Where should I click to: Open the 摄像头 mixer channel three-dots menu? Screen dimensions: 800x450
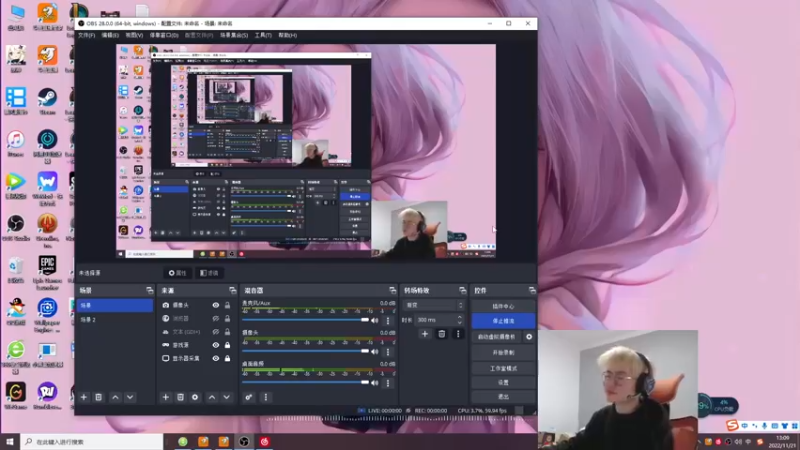coord(388,352)
